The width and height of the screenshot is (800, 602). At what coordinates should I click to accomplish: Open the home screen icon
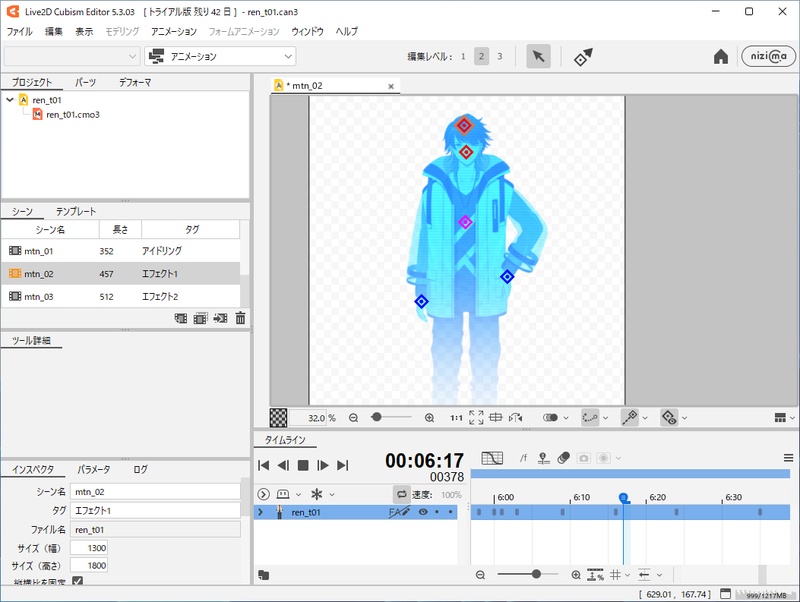pos(720,56)
